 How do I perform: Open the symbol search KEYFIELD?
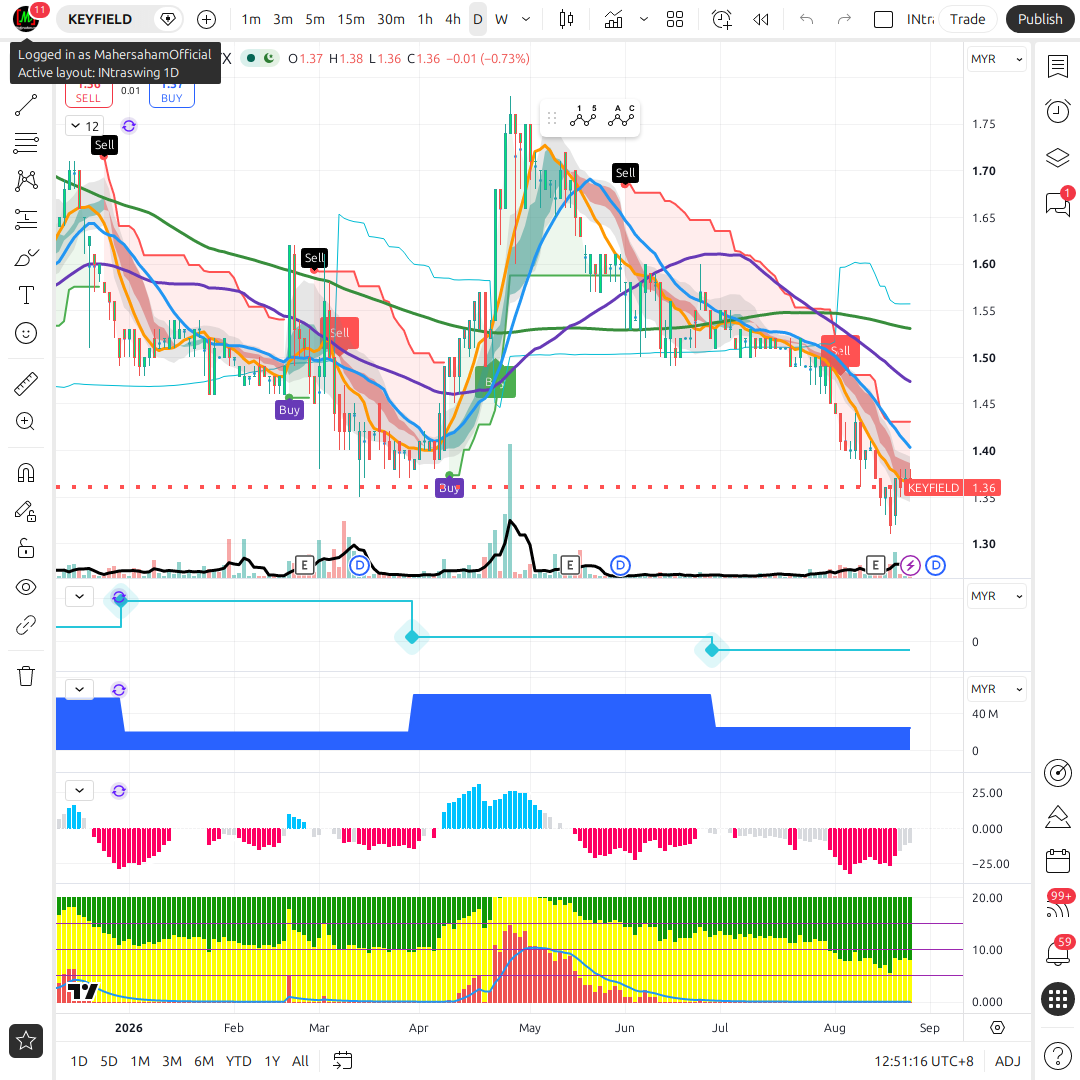(x=100, y=19)
